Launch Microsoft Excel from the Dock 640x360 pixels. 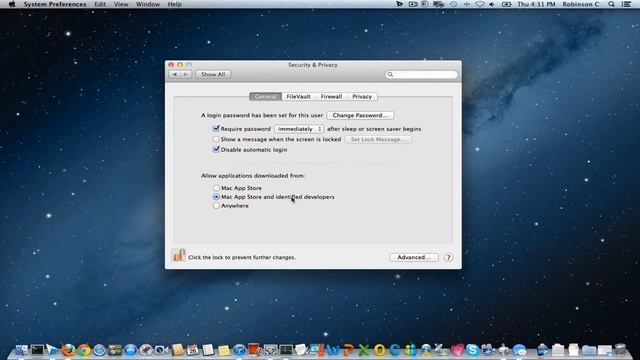(363, 350)
